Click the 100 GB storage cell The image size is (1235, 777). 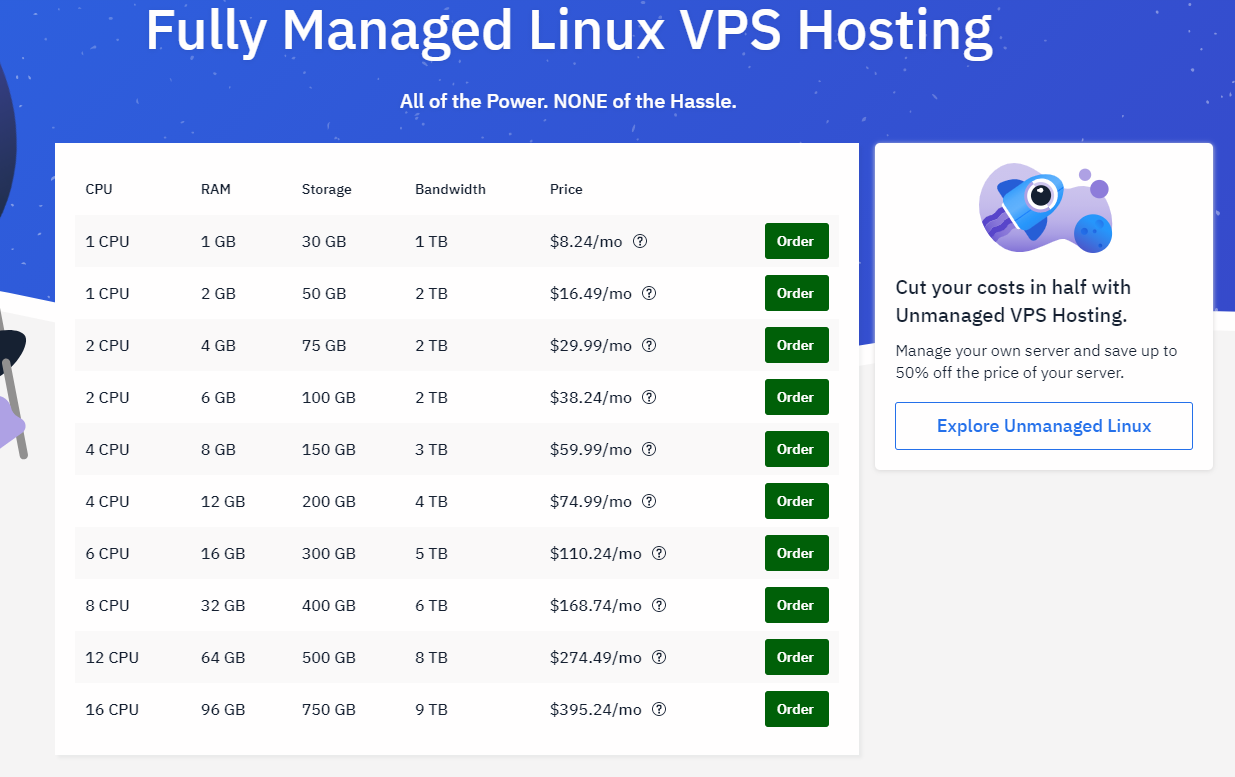[x=329, y=397]
